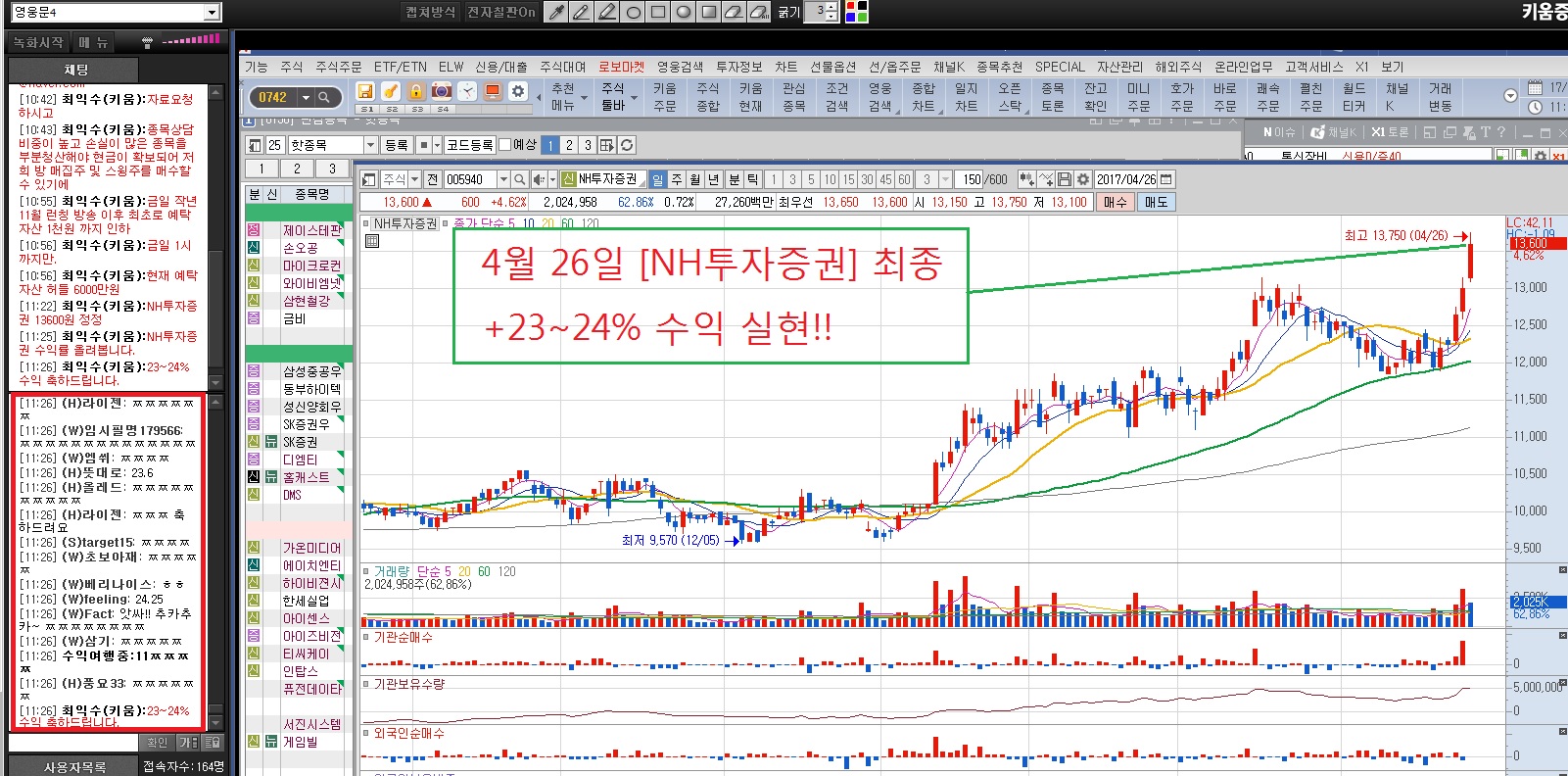Click the chat message input field

click(73, 743)
